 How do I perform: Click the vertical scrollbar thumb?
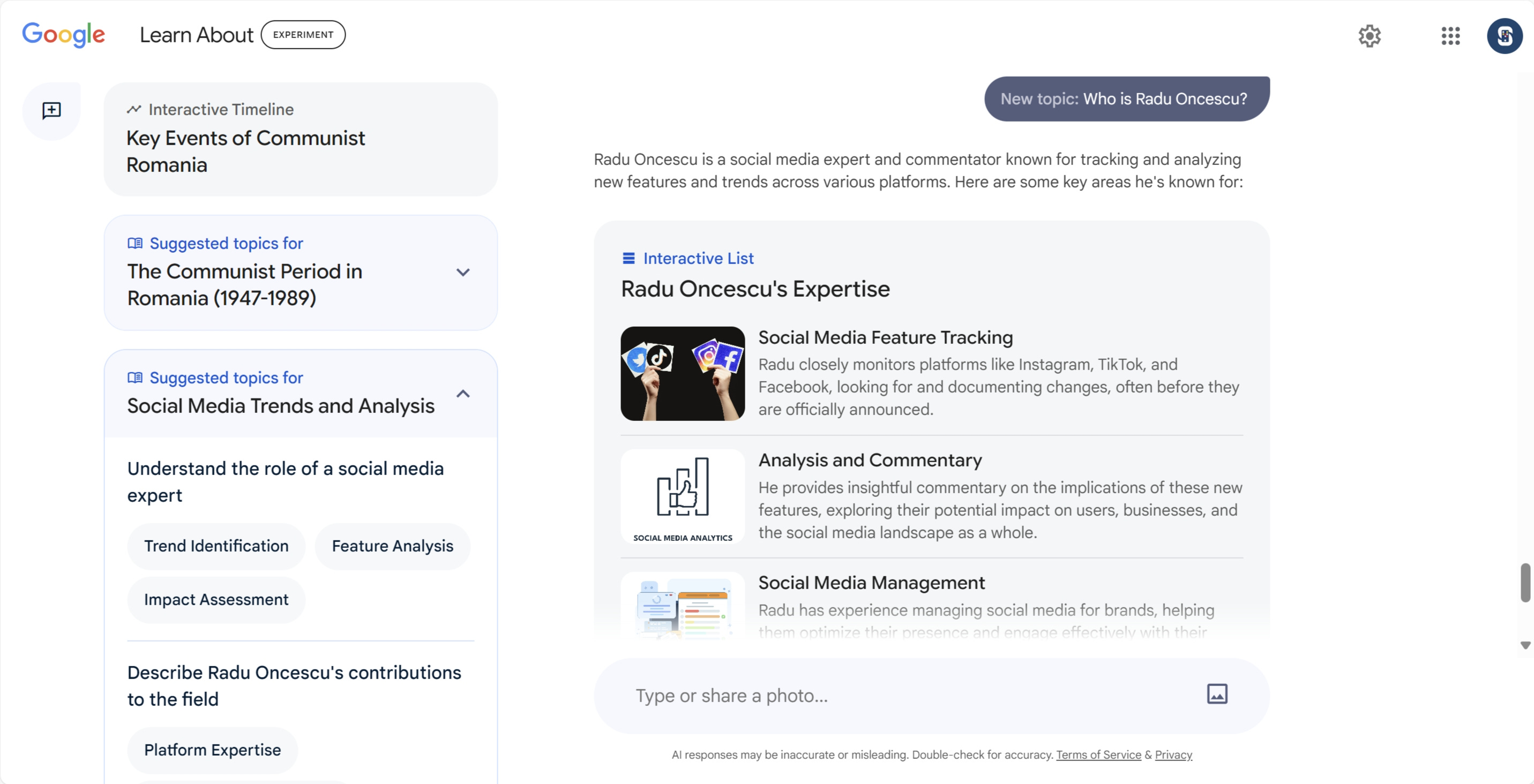click(x=1525, y=582)
